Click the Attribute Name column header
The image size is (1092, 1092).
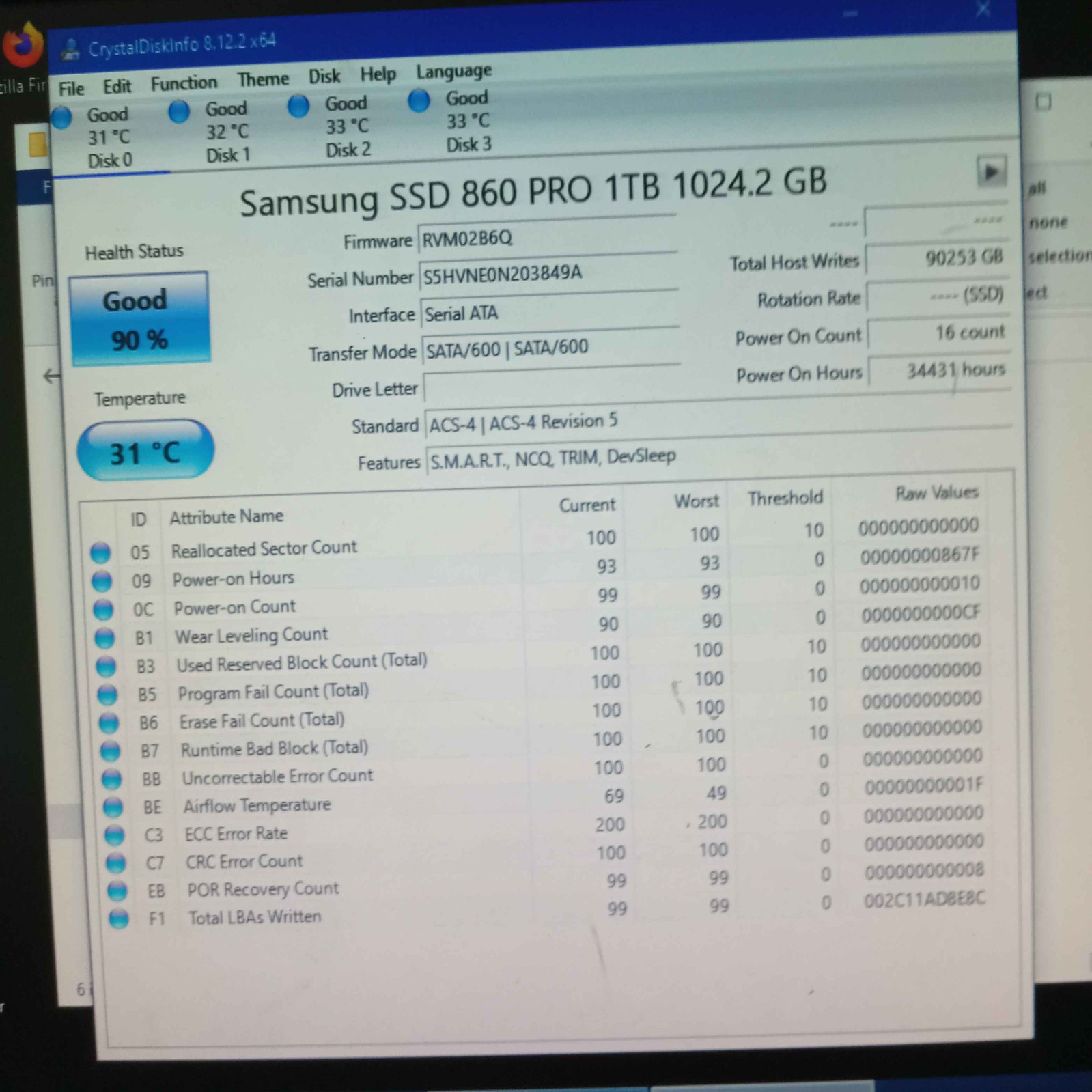click(227, 516)
